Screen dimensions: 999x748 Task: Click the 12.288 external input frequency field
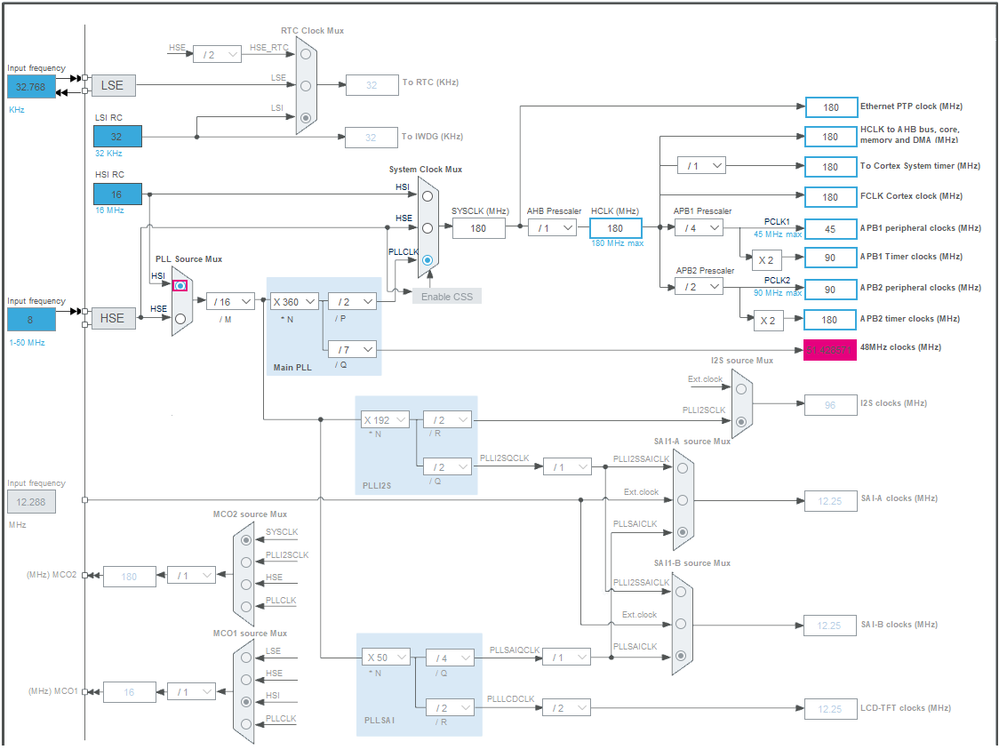click(31, 501)
